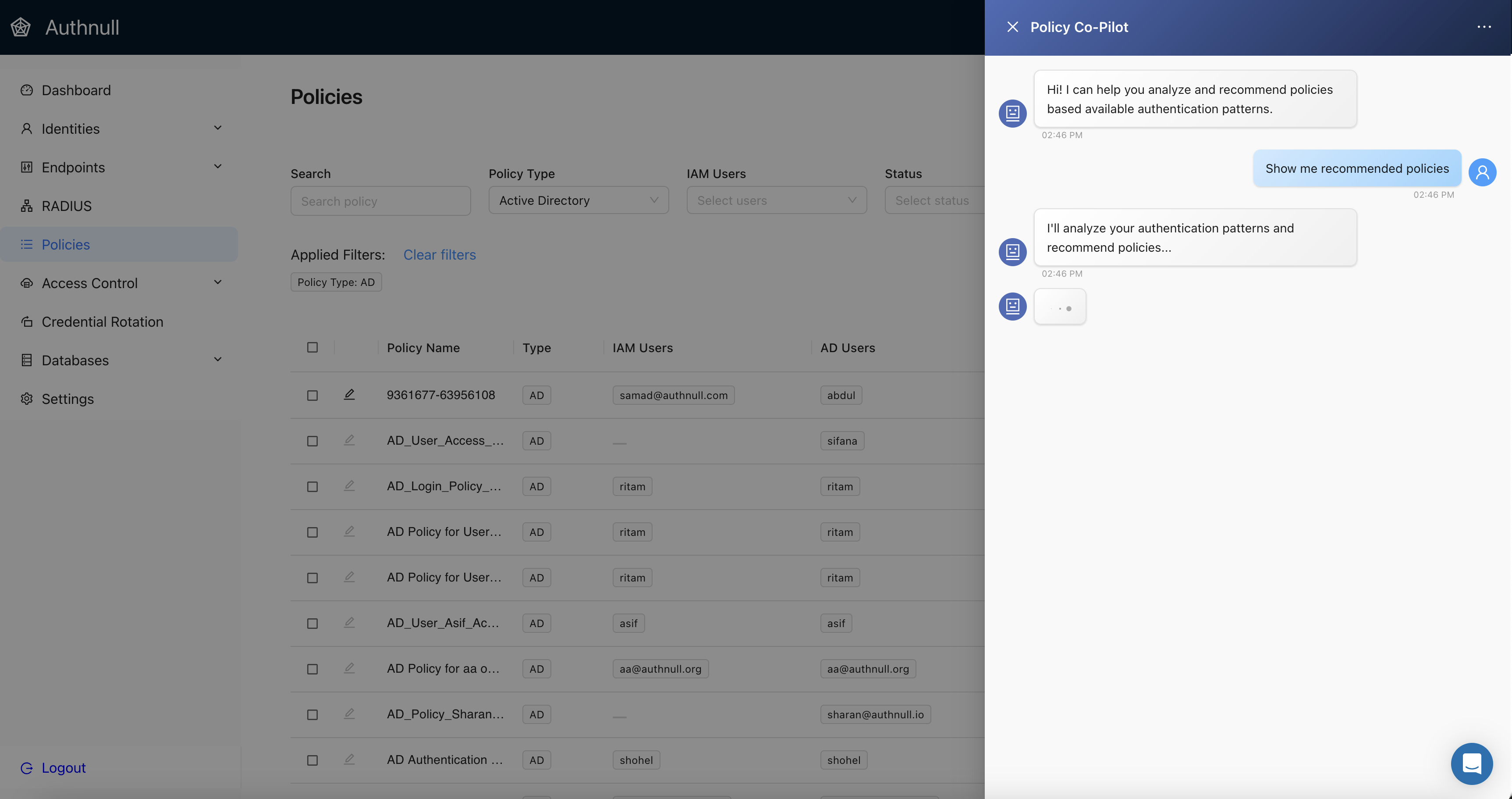Click edit pencil for AD Authentication policy
Screen dimensions: 1512x799
point(349,759)
